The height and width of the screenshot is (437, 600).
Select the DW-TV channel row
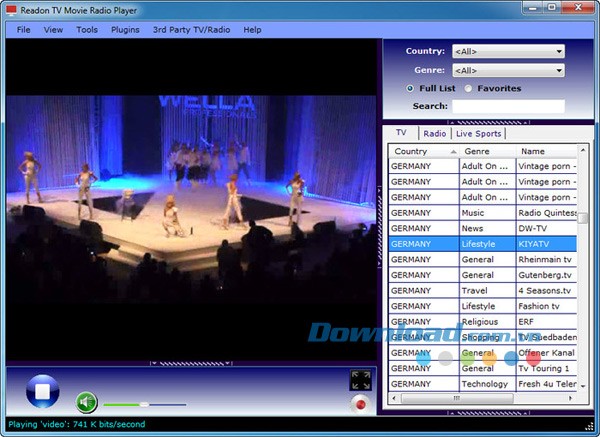(x=483, y=228)
